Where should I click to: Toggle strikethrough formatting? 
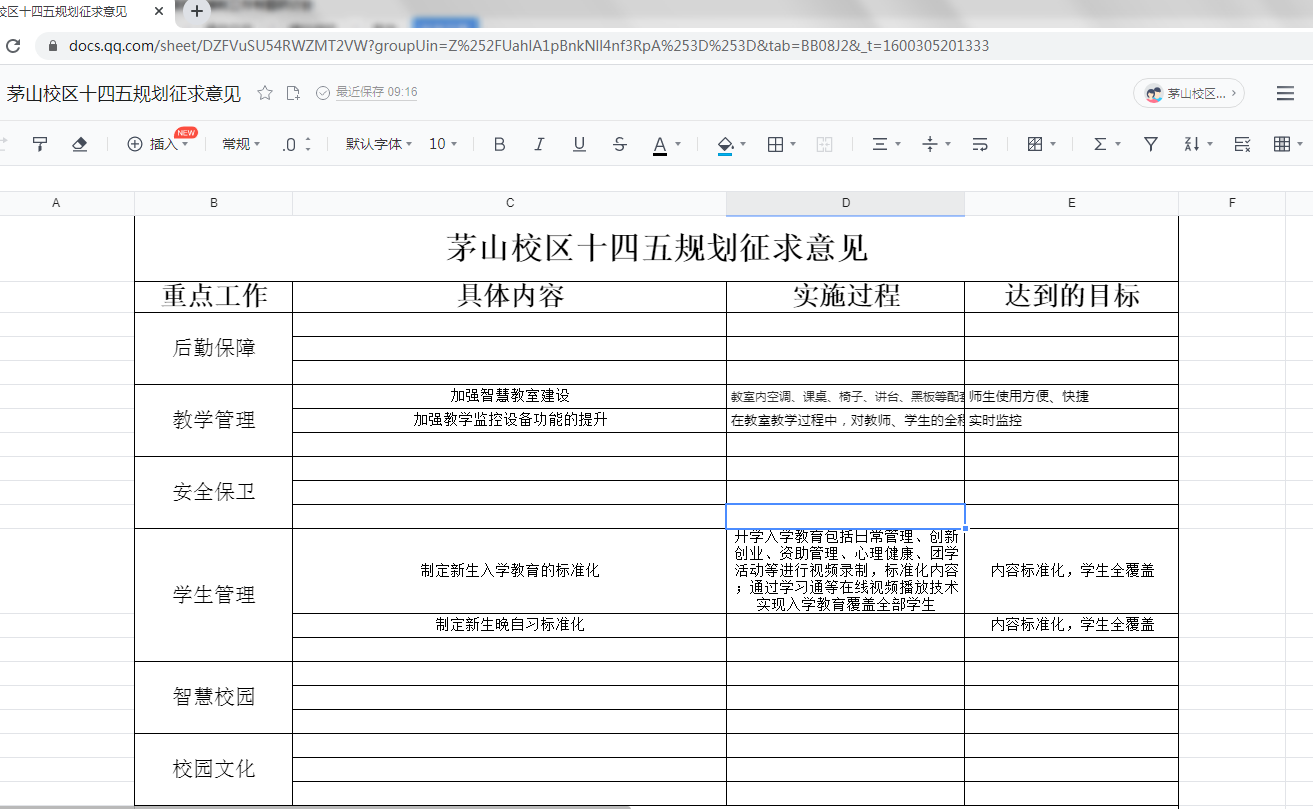[619, 144]
